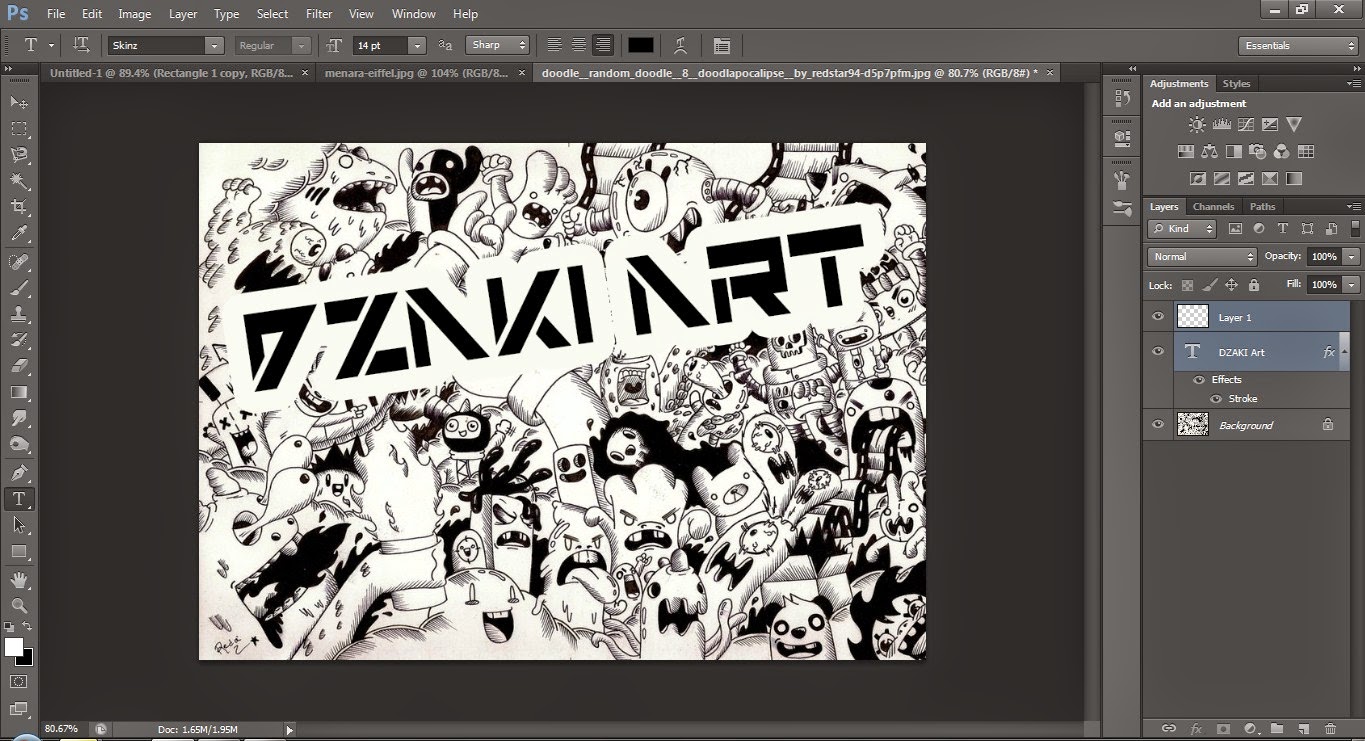Image resolution: width=1365 pixels, height=741 pixels.
Task: Select the Dodge tool
Action: tap(19, 445)
